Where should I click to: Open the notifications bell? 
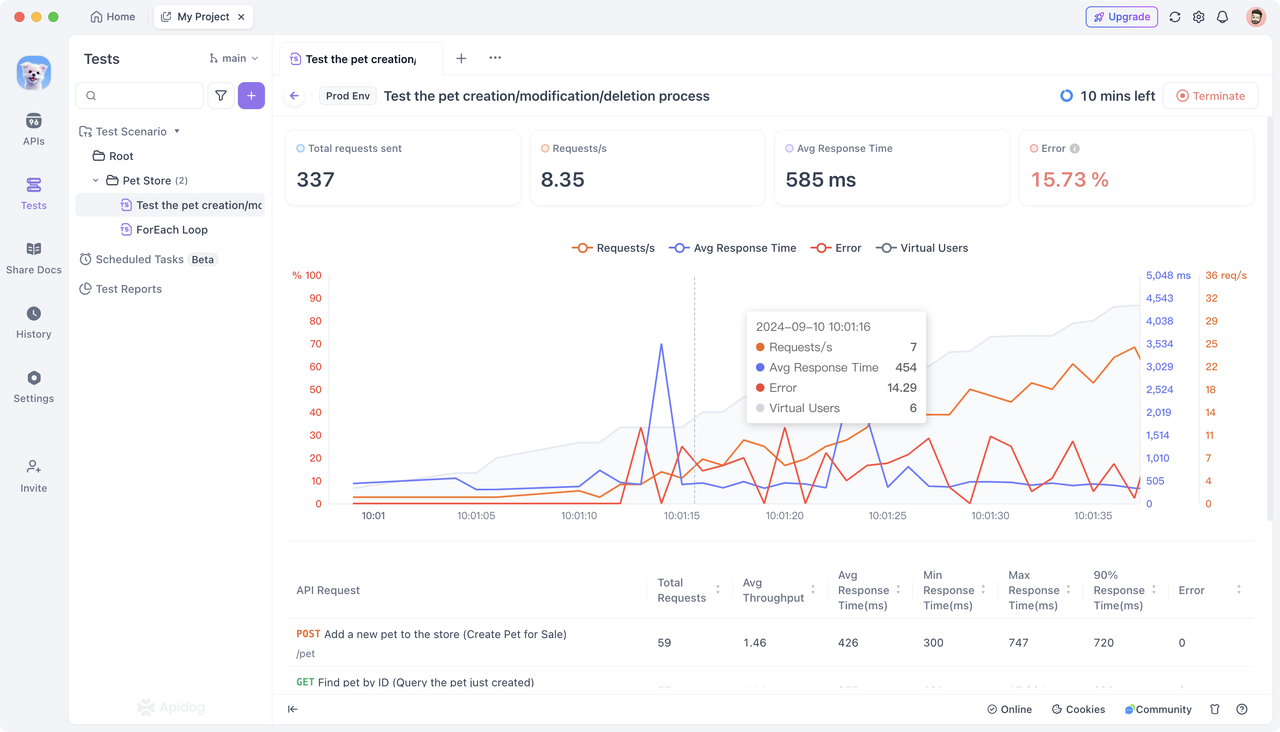(x=1222, y=17)
